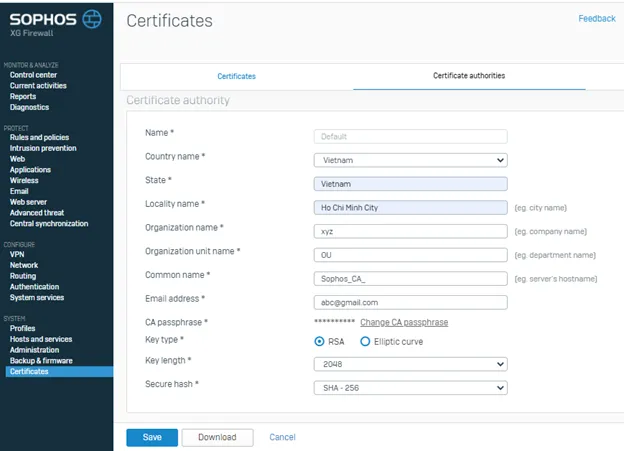Click the Locality name input field

pyautogui.click(x=410, y=207)
